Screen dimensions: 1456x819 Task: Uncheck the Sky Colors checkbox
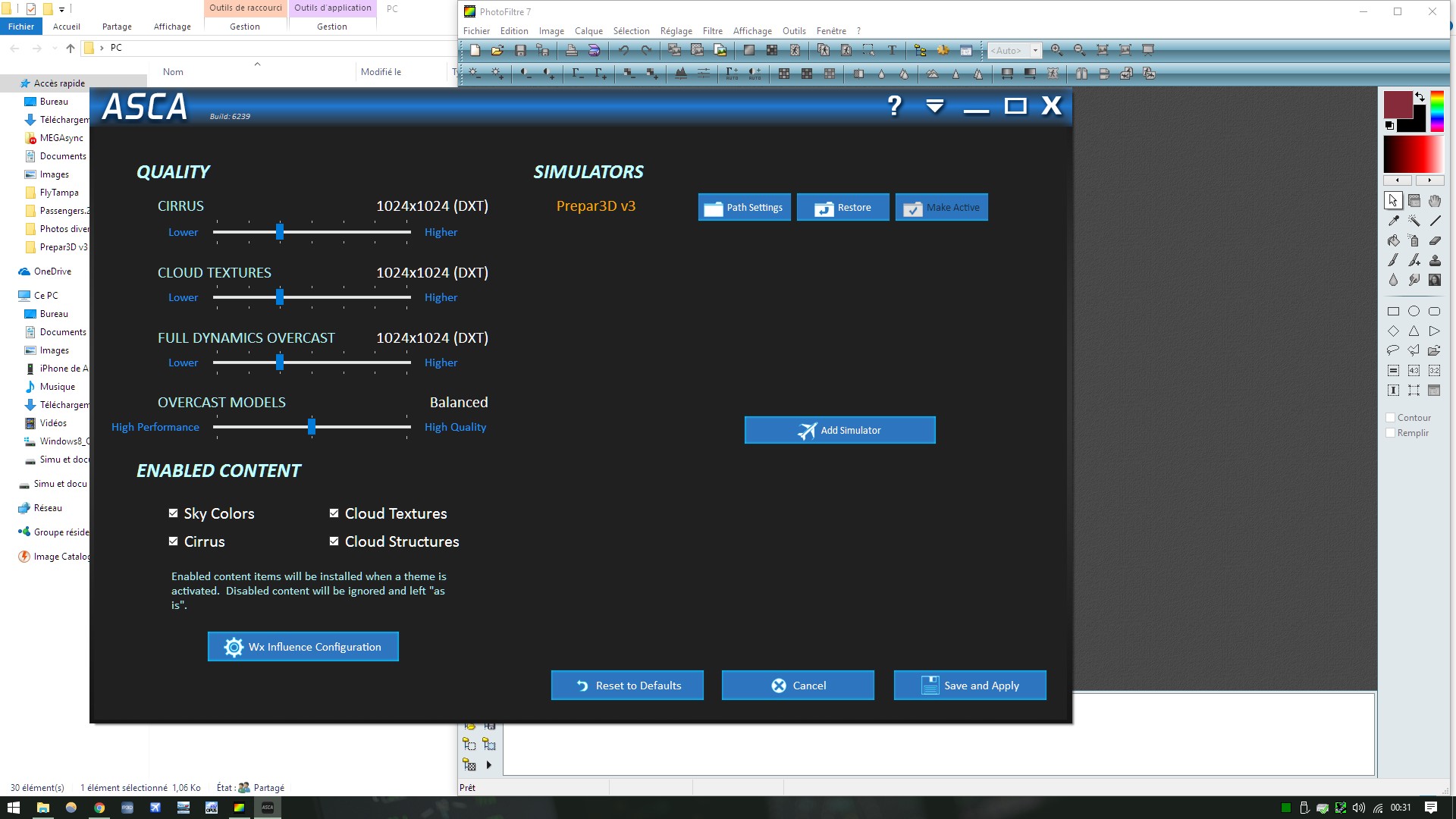point(173,513)
